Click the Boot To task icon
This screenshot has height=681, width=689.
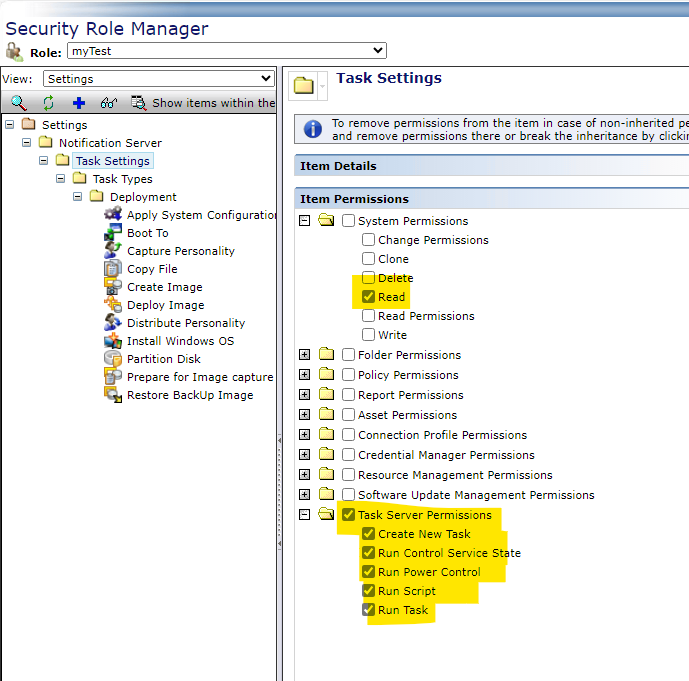(112, 233)
